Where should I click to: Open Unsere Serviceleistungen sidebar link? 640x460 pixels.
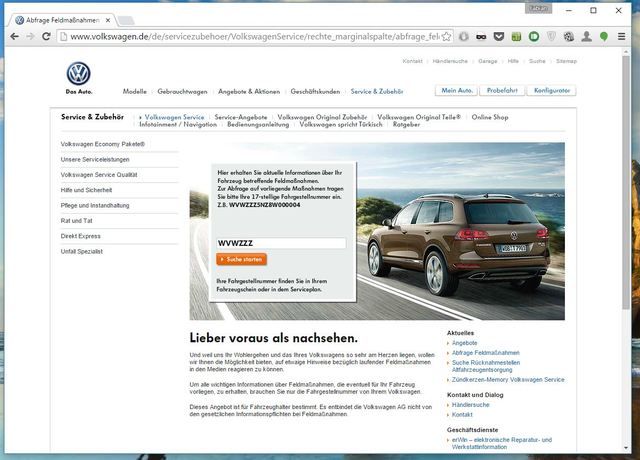point(95,160)
